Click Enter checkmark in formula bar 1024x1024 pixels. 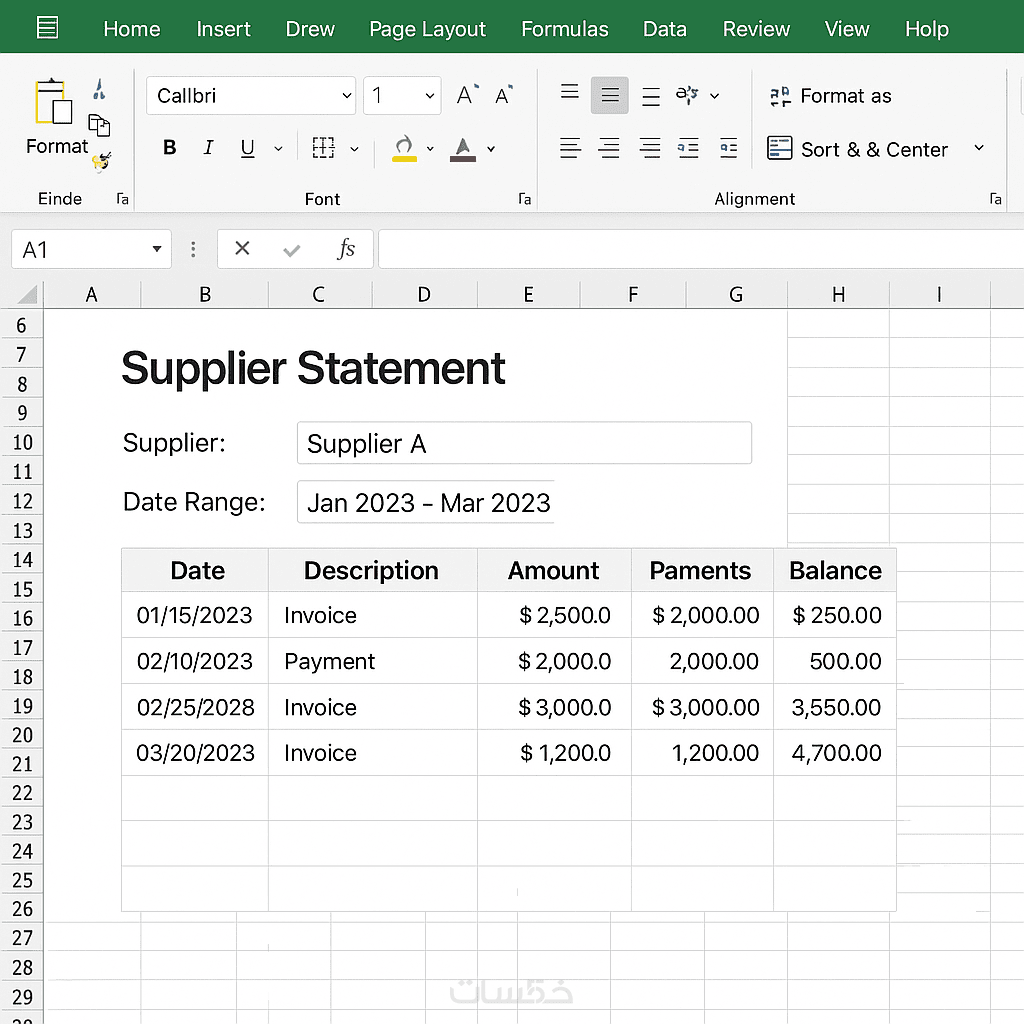click(x=292, y=249)
